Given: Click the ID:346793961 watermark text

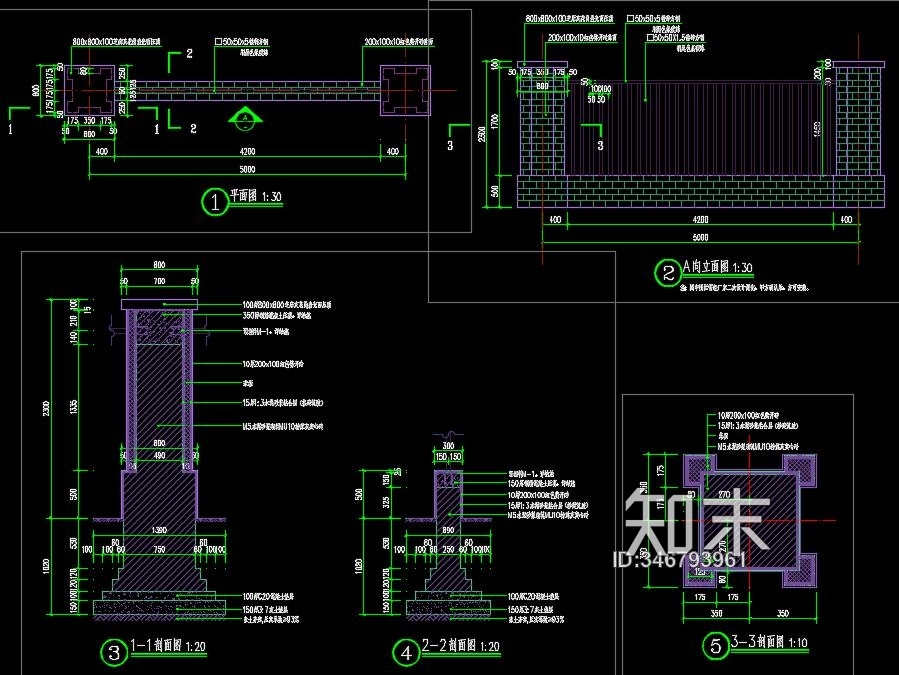Looking at the screenshot, I should [x=679, y=560].
